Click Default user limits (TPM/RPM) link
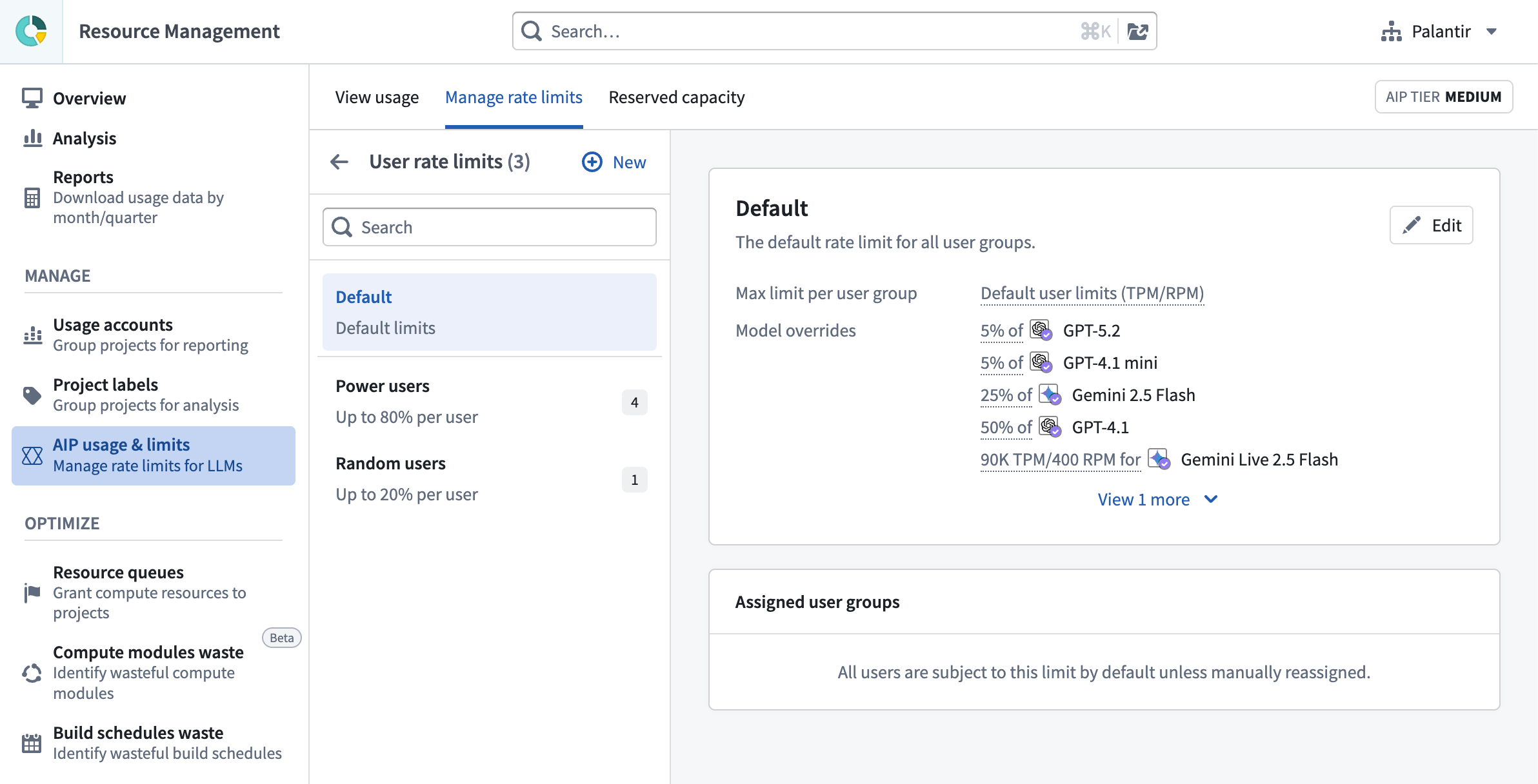1538x784 pixels. click(x=1092, y=293)
